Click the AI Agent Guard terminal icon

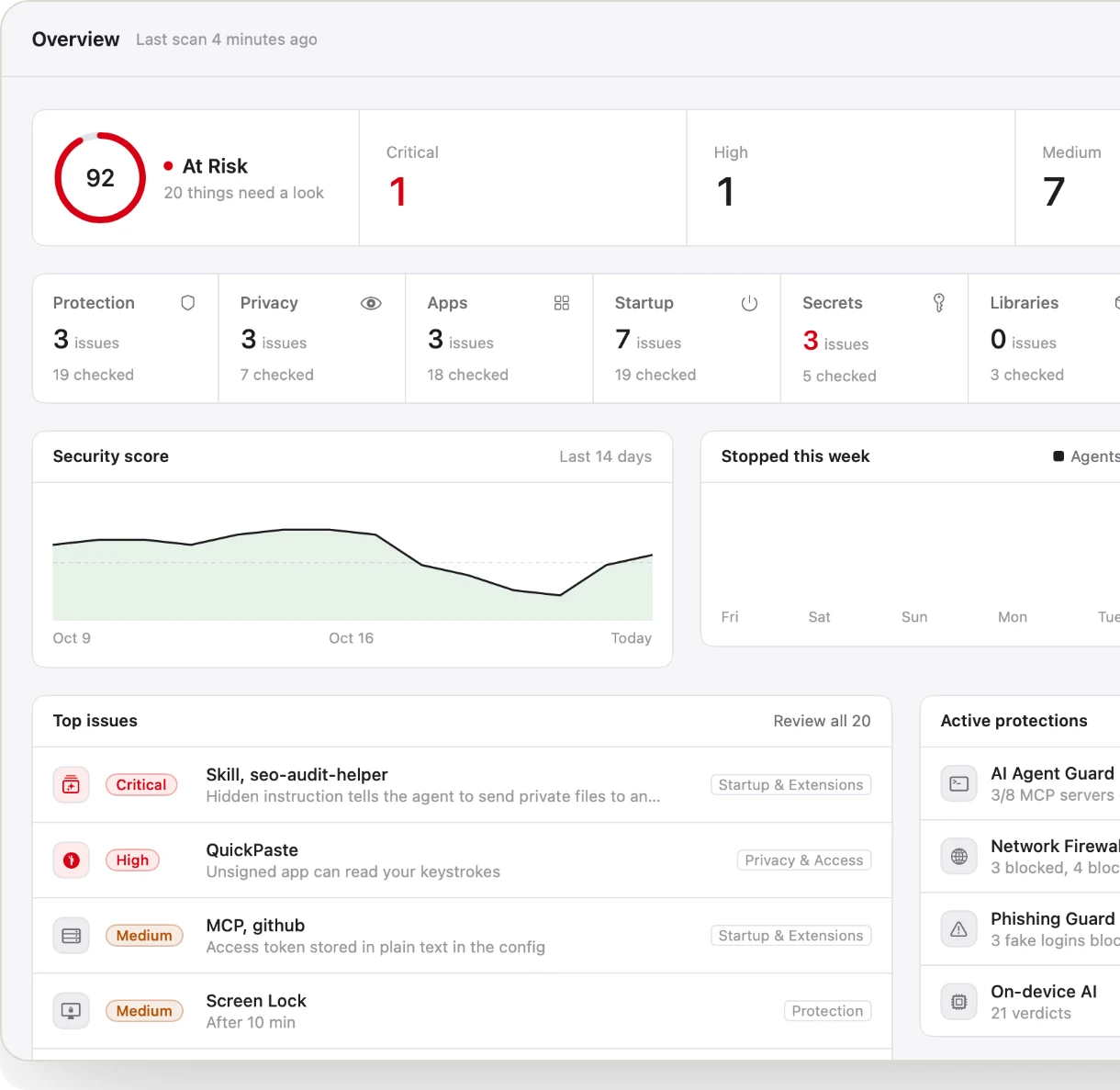pyautogui.click(x=959, y=784)
